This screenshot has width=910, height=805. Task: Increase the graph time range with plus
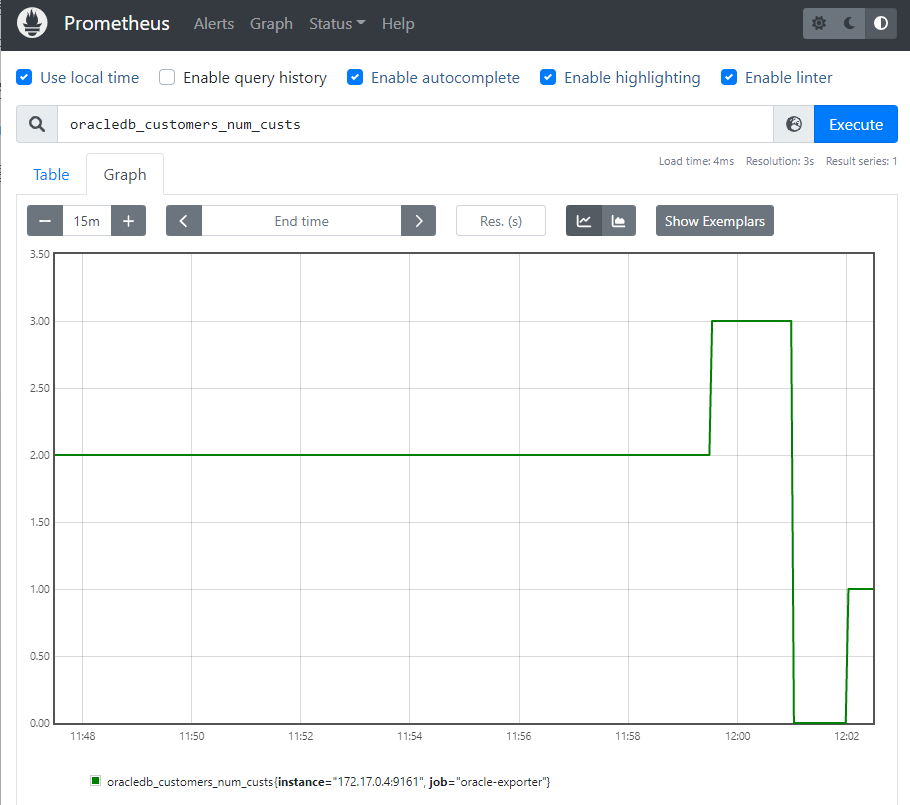point(128,221)
